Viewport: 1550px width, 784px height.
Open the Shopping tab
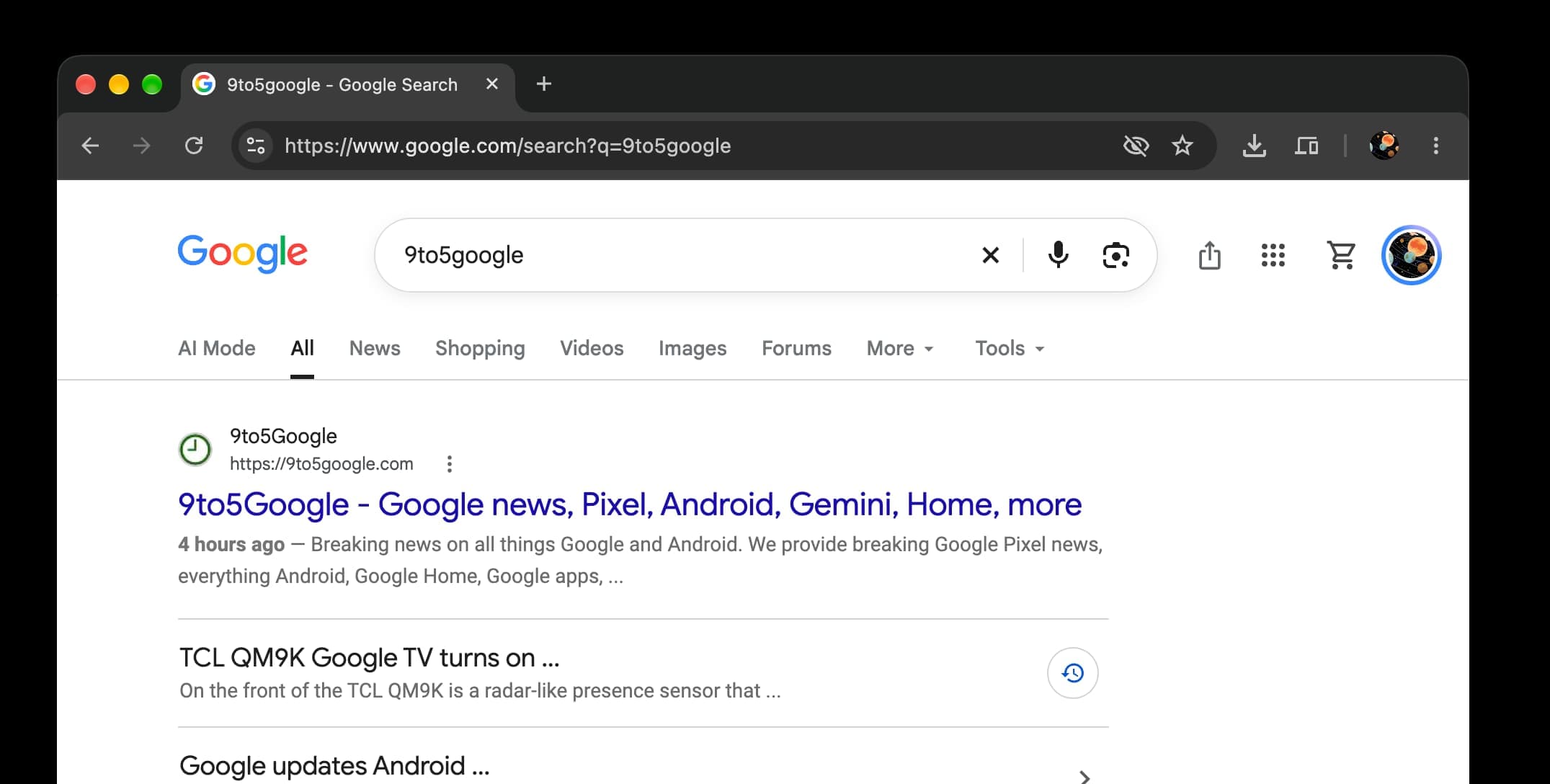(480, 349)
